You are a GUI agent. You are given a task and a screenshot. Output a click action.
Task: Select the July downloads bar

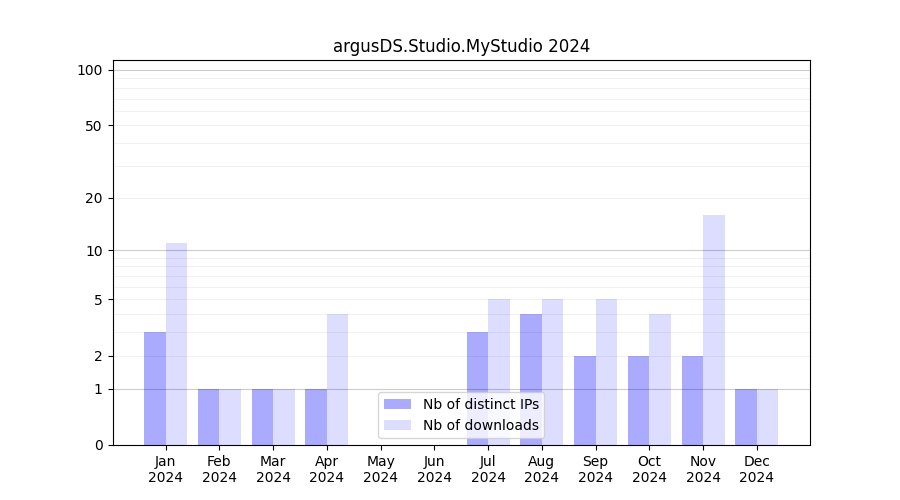(499, 372)
